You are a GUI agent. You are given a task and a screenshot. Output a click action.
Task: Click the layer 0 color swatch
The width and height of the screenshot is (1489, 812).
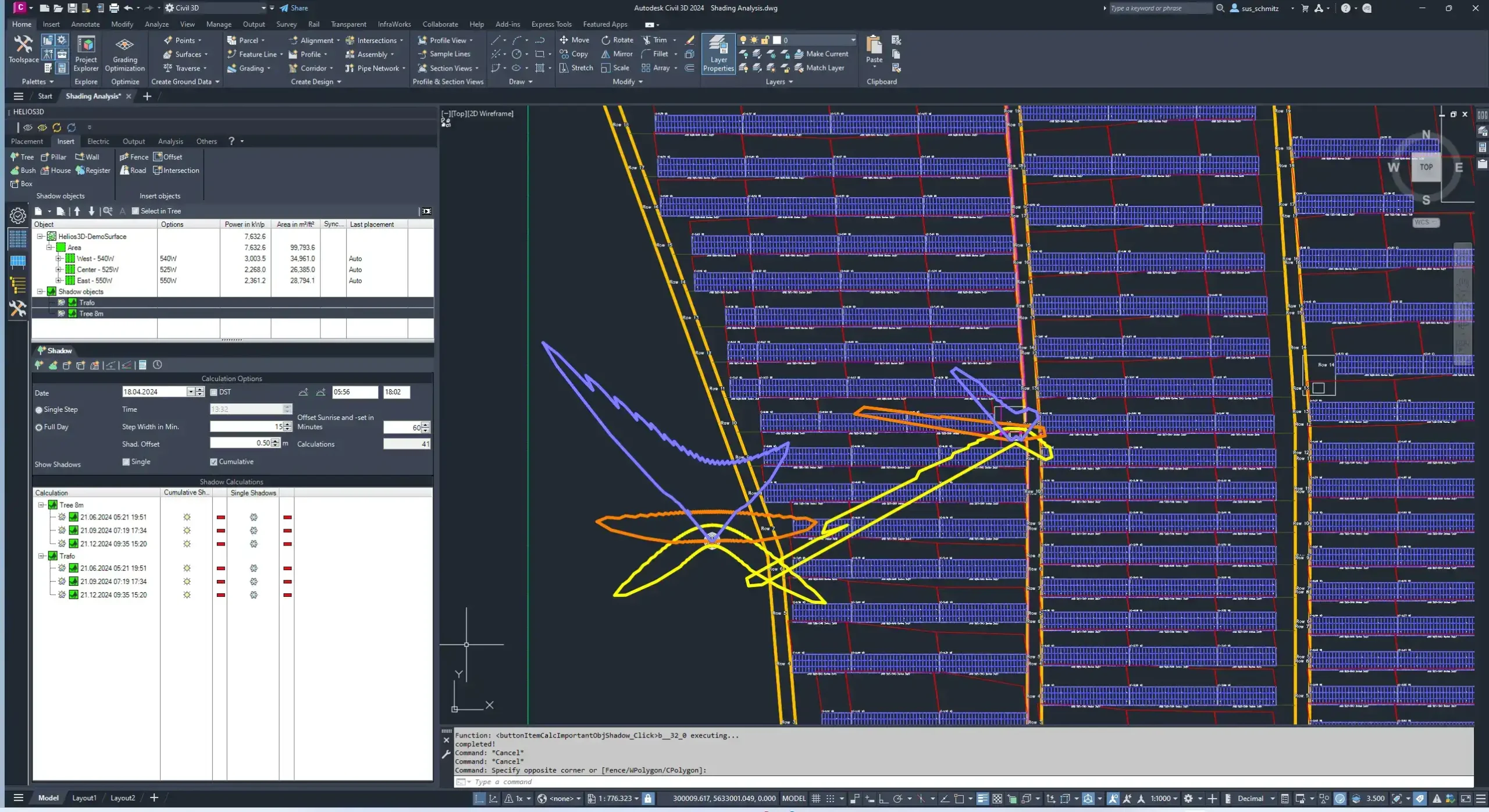tap(776, 41)
